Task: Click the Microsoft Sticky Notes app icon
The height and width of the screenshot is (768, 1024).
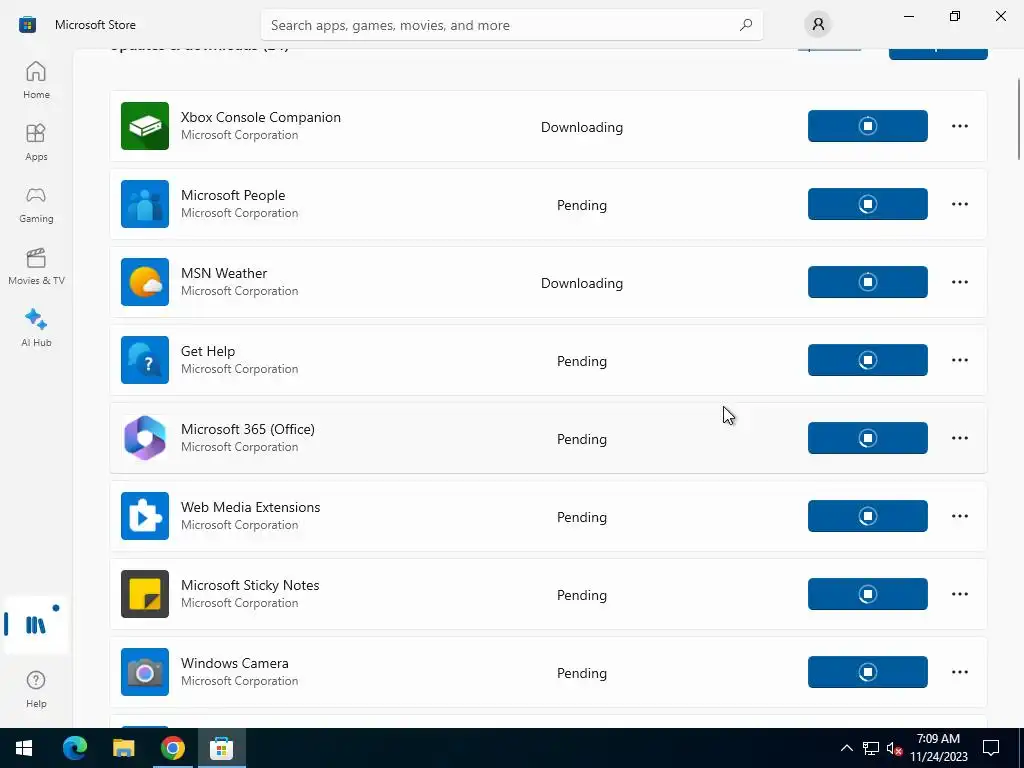Action: click(145, 594)
